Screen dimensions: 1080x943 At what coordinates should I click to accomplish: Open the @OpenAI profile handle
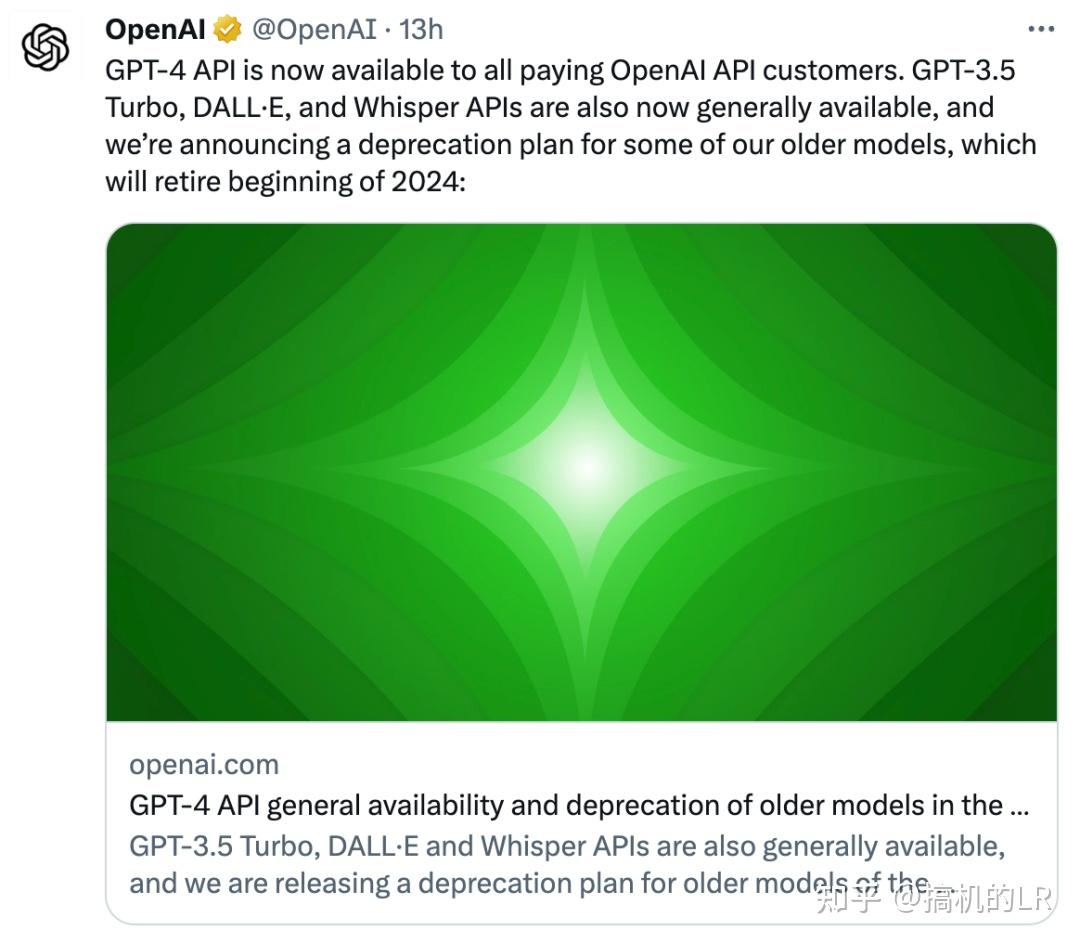(317, 29)
